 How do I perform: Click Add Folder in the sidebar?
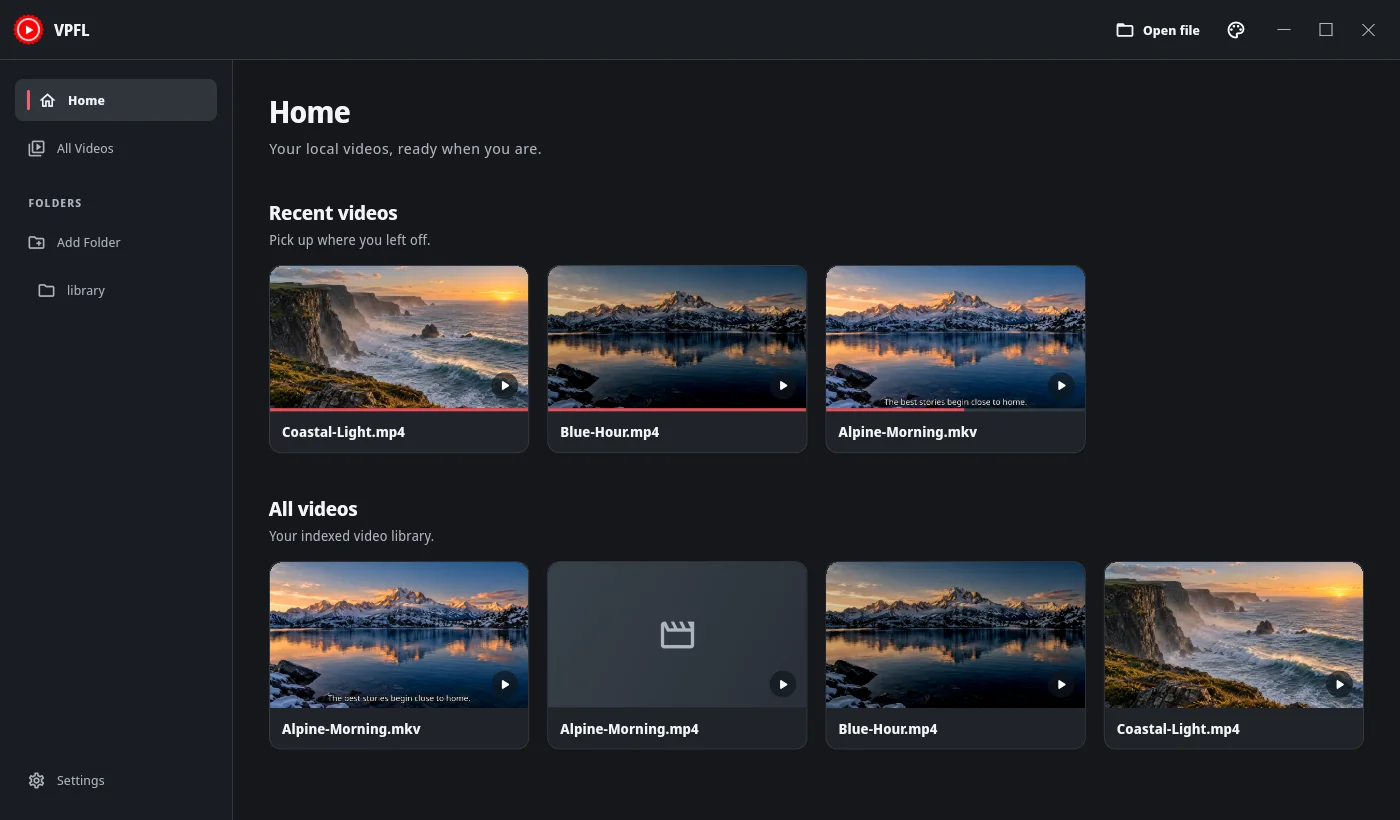click(x=116, y=242)
